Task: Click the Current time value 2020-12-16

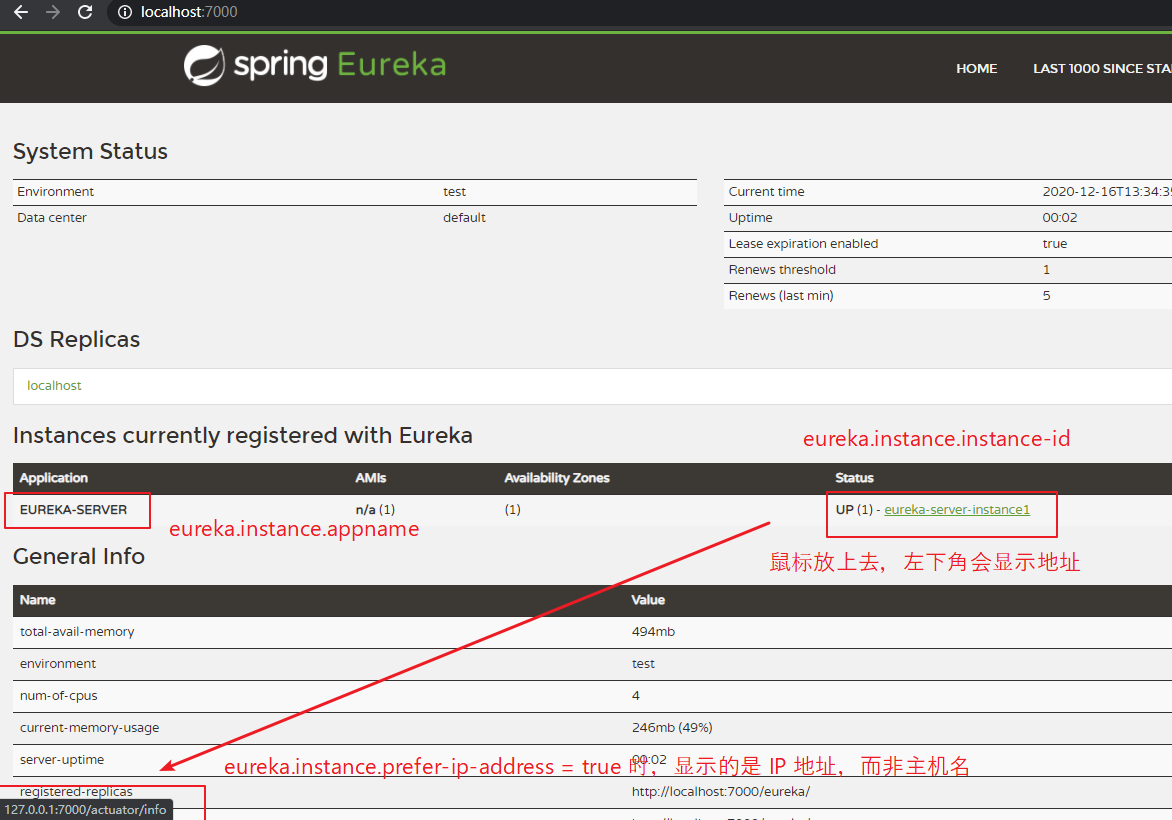Action: (1107, 192)
